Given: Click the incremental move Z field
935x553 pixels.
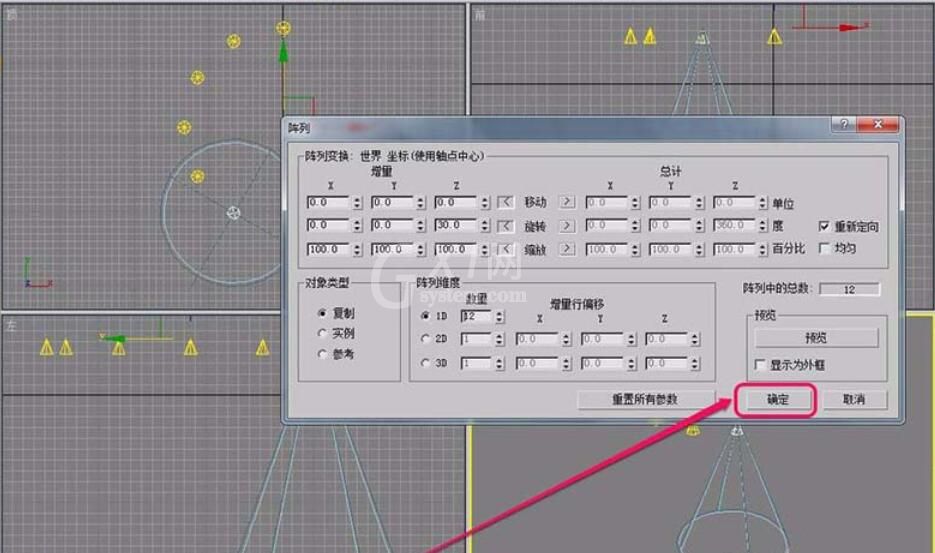Looking at the screenshot, I should point(456,202).
